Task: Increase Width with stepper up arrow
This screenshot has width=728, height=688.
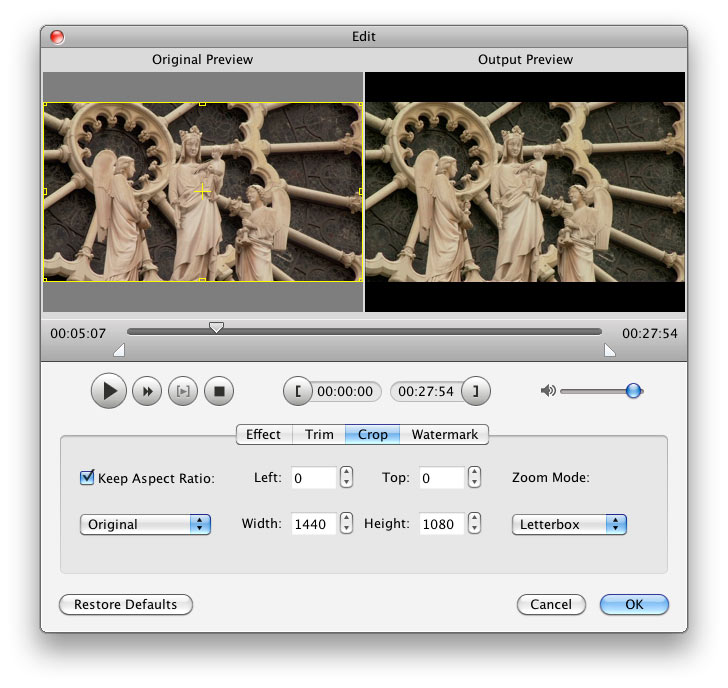Action: coord(346,518)
